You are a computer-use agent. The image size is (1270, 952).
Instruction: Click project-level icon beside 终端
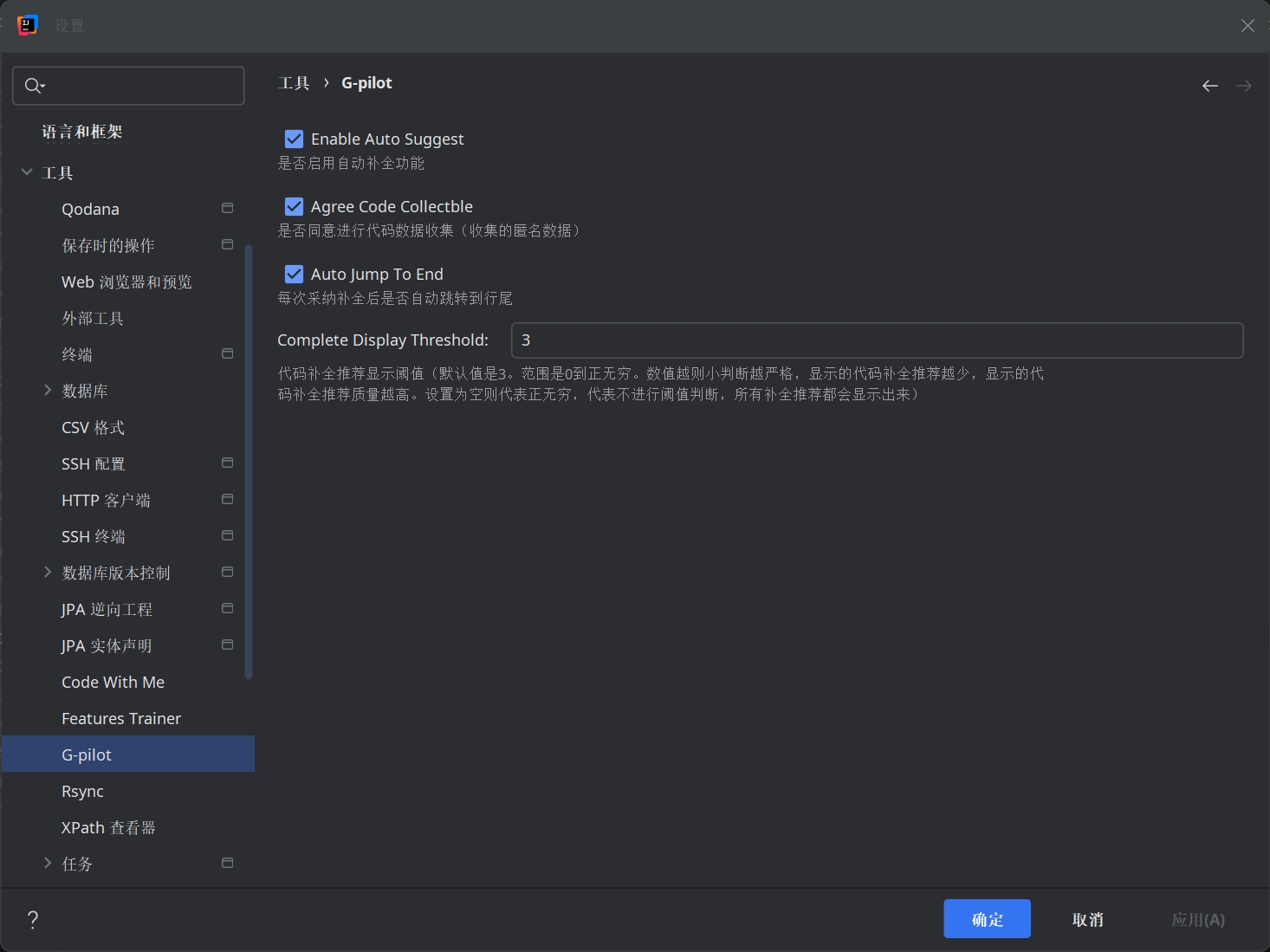coord(228,353)
